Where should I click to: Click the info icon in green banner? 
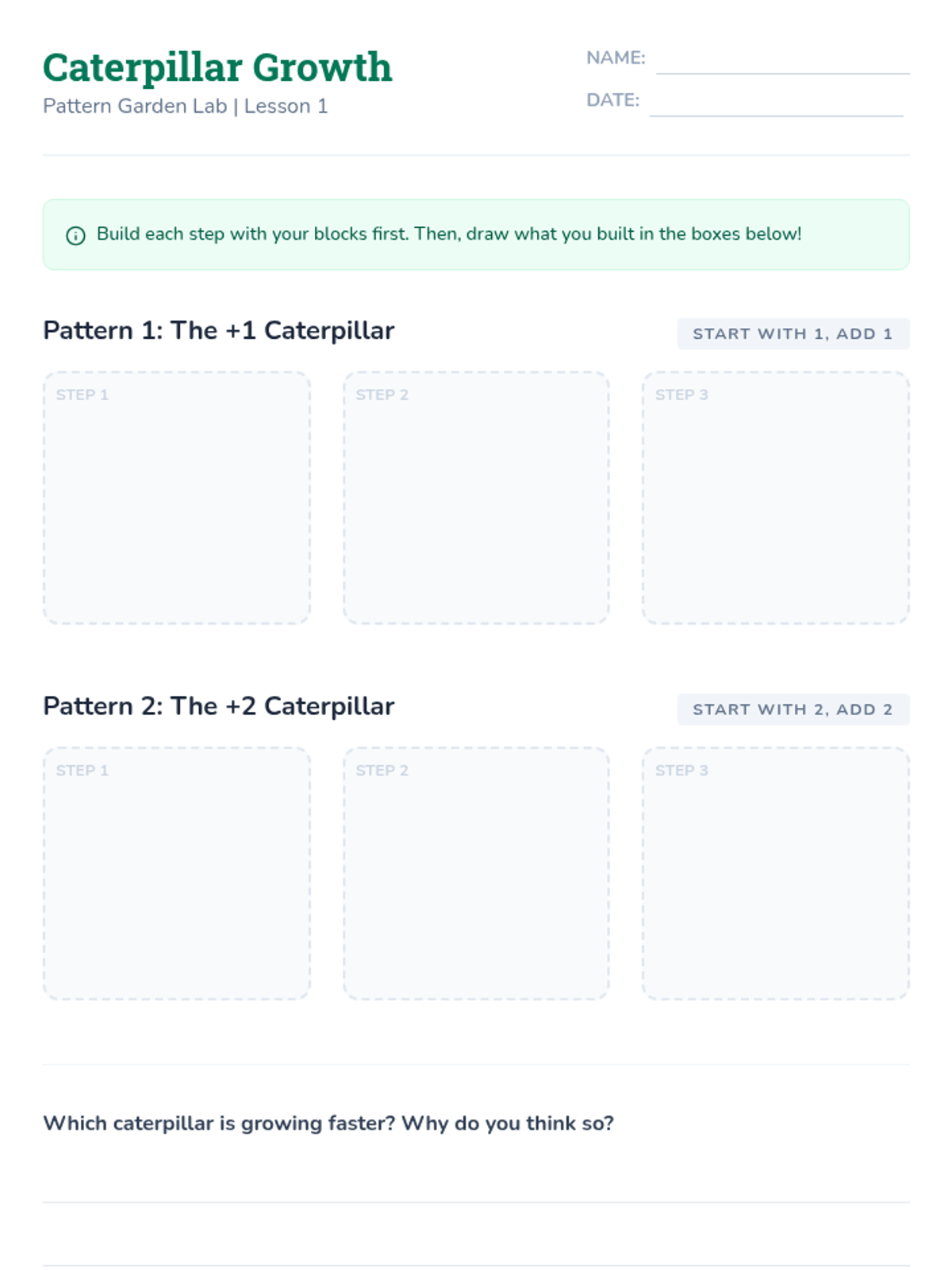point(75,236)
